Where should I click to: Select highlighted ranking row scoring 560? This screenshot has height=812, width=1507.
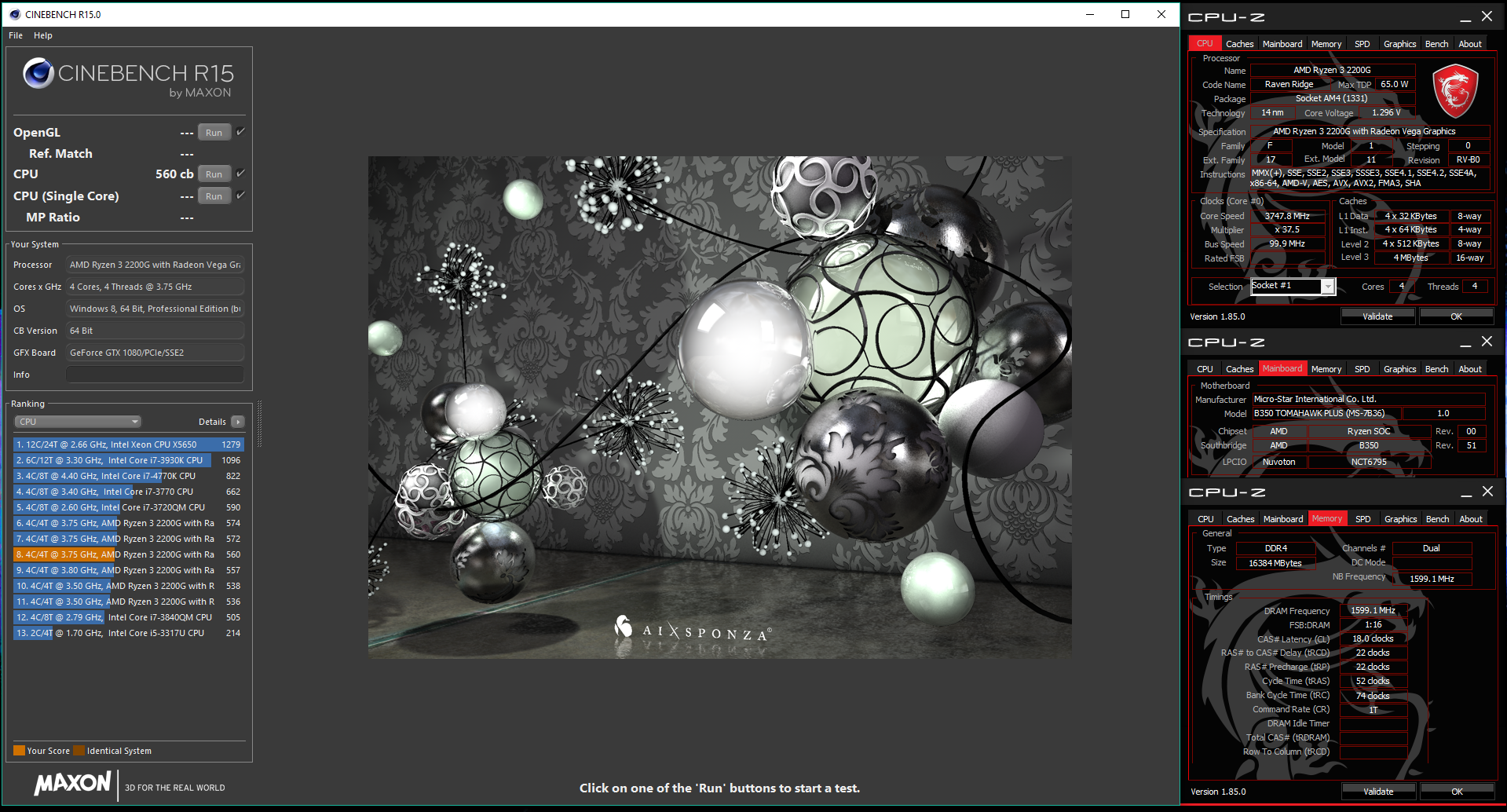pyautogui.click(x=129, y=554)
